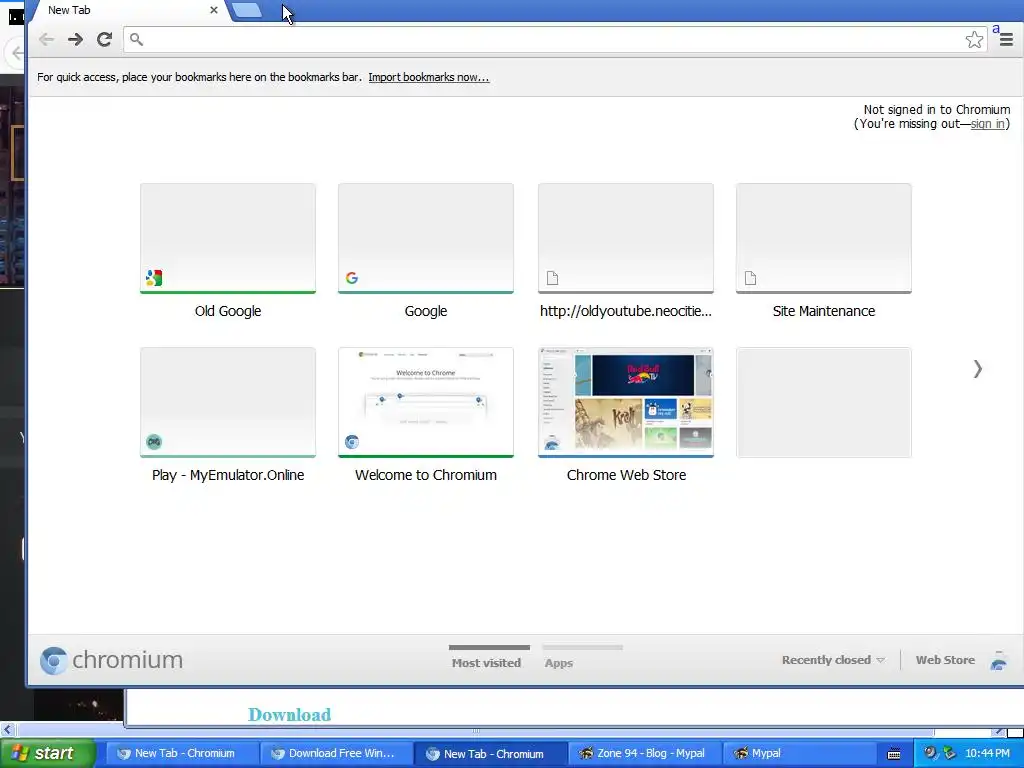Switch to first New Tab - Chromium taskbar item

181,753
